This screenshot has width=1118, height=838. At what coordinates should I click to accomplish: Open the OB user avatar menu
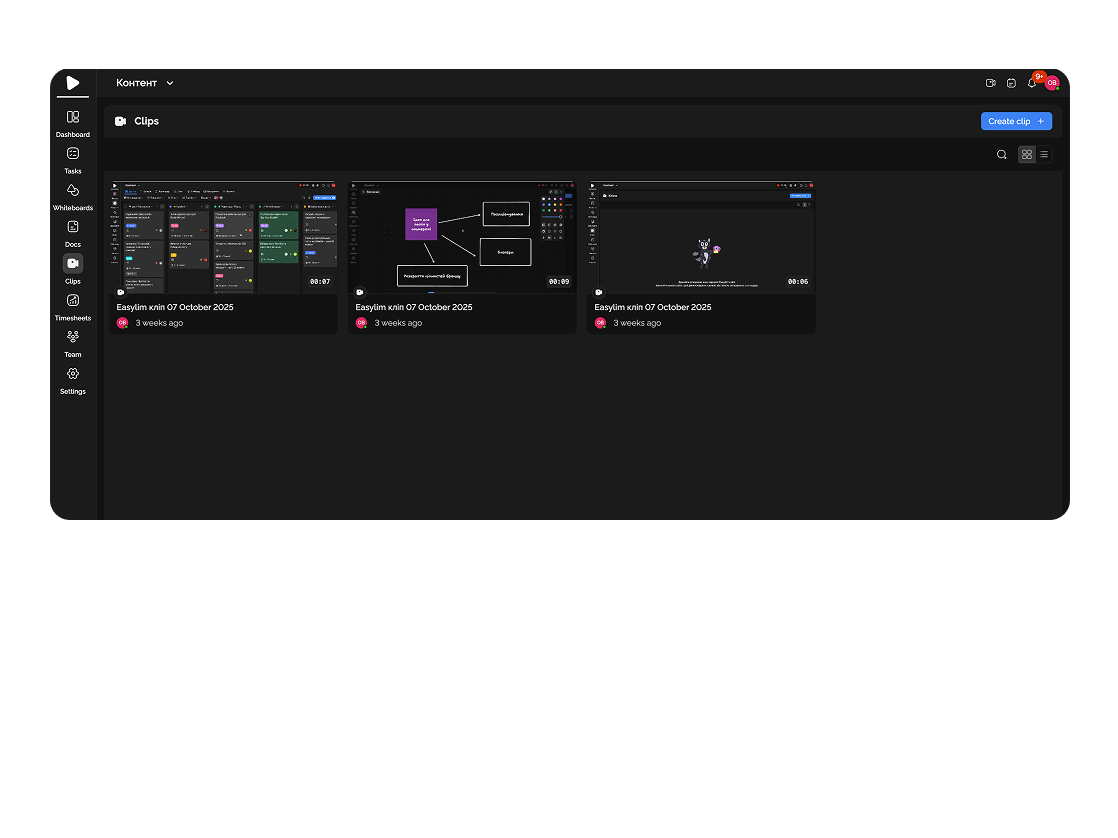[1052, 83]
